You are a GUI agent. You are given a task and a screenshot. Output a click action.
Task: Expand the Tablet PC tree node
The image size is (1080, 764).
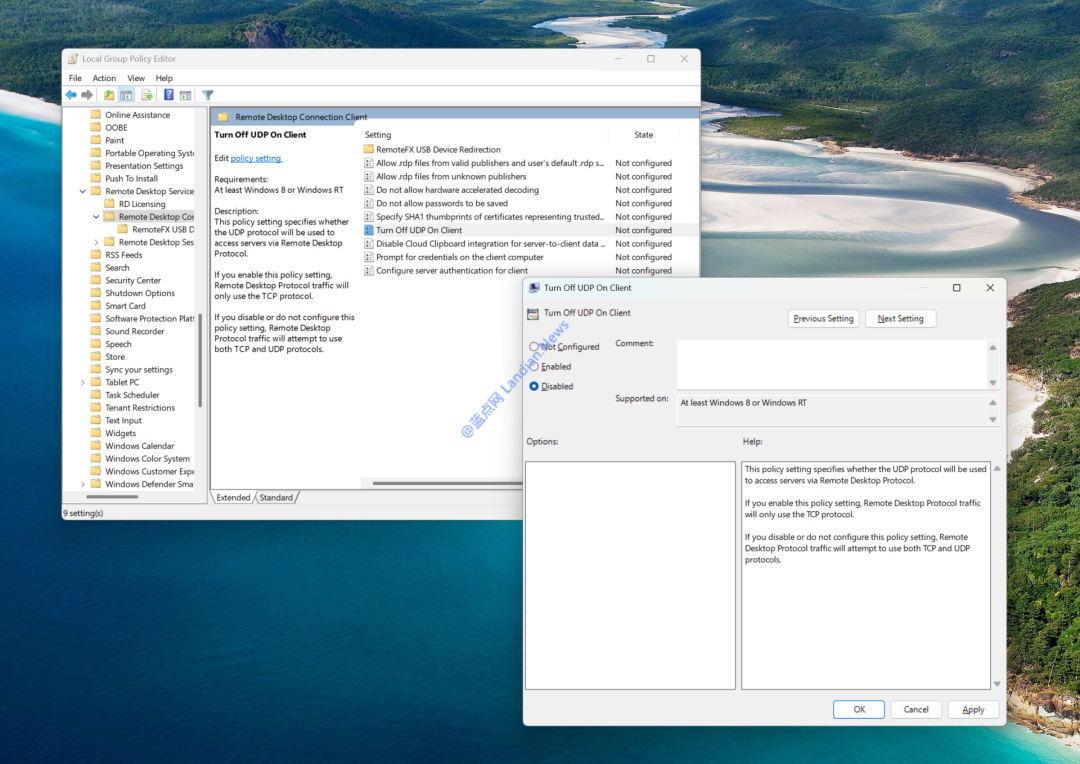(83, 382)
